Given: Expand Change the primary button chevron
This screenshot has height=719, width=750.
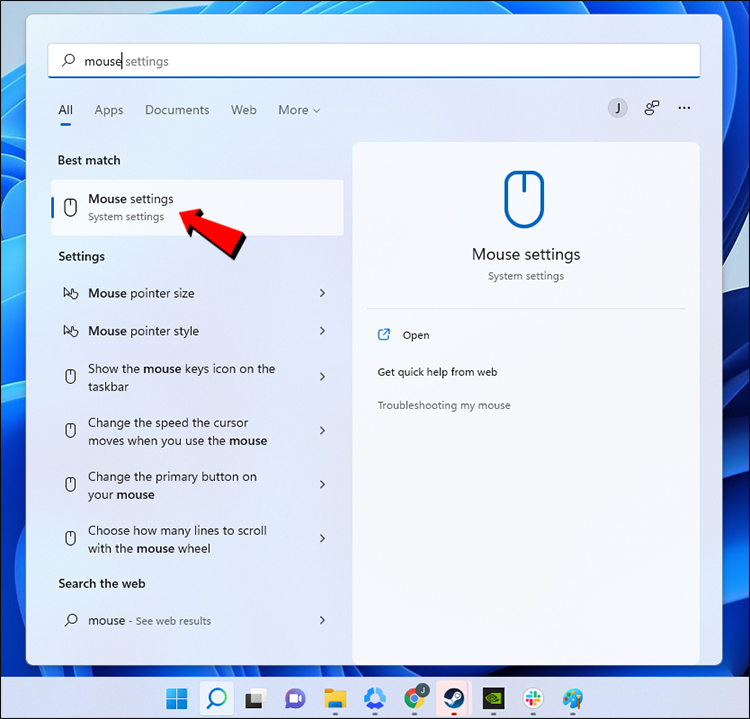Looking at the screenshot, I should [322, 485].
